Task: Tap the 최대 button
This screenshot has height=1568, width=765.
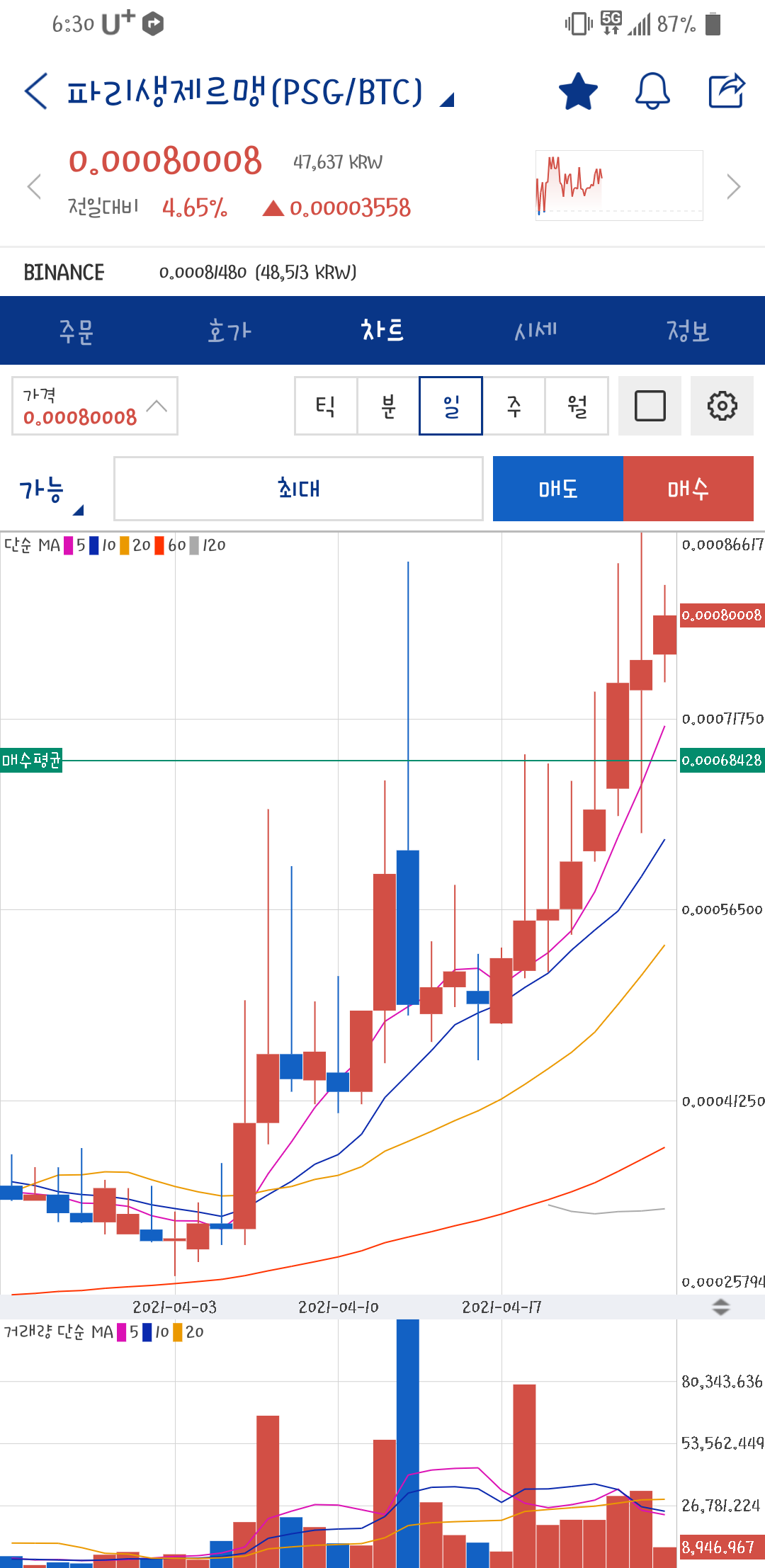Action: coord(298,489)
